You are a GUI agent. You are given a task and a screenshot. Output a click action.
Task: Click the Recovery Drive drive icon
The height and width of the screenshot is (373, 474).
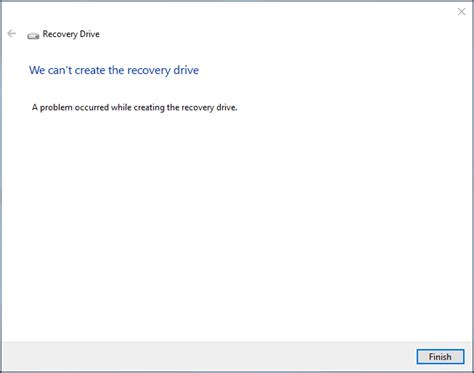click(x=33, y=35)
